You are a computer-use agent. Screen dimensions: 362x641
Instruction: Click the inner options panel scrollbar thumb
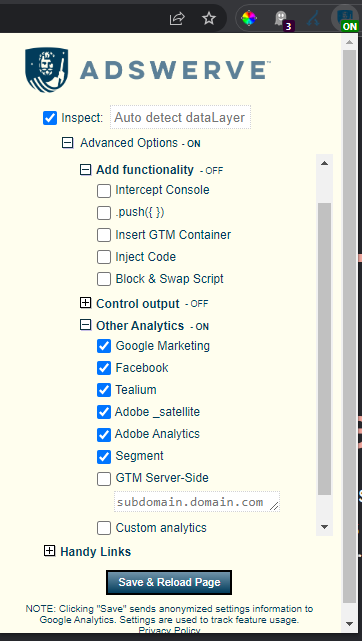(x=324, y=349)
